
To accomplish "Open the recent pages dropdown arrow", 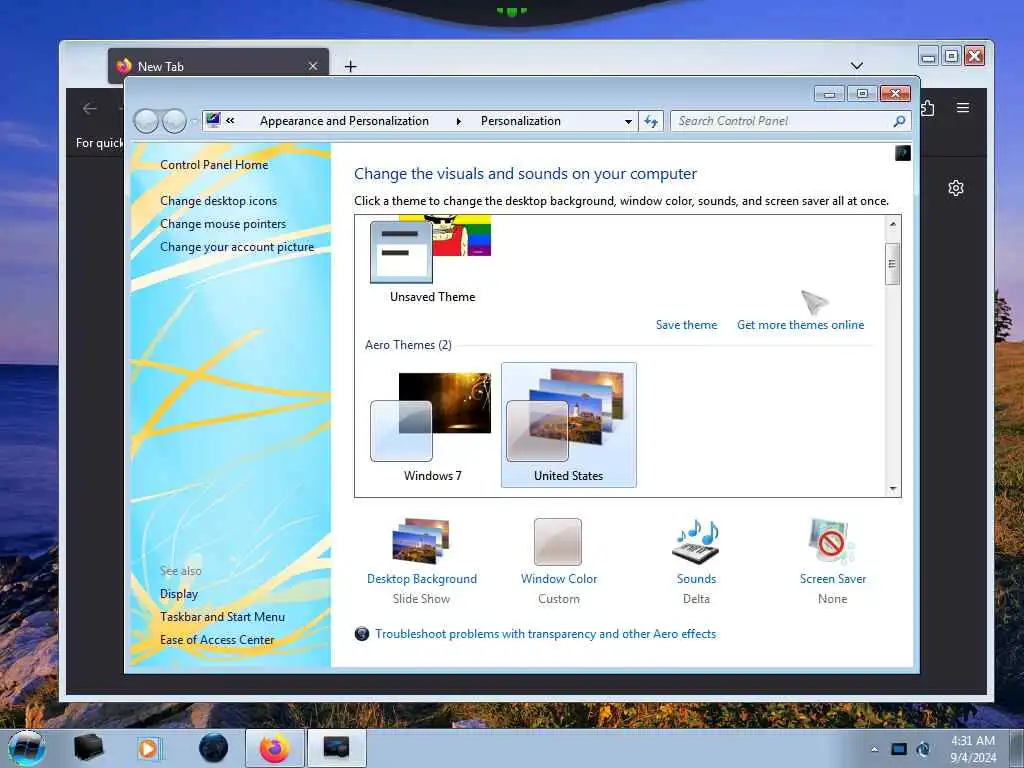I will click(x=194, y=121).
